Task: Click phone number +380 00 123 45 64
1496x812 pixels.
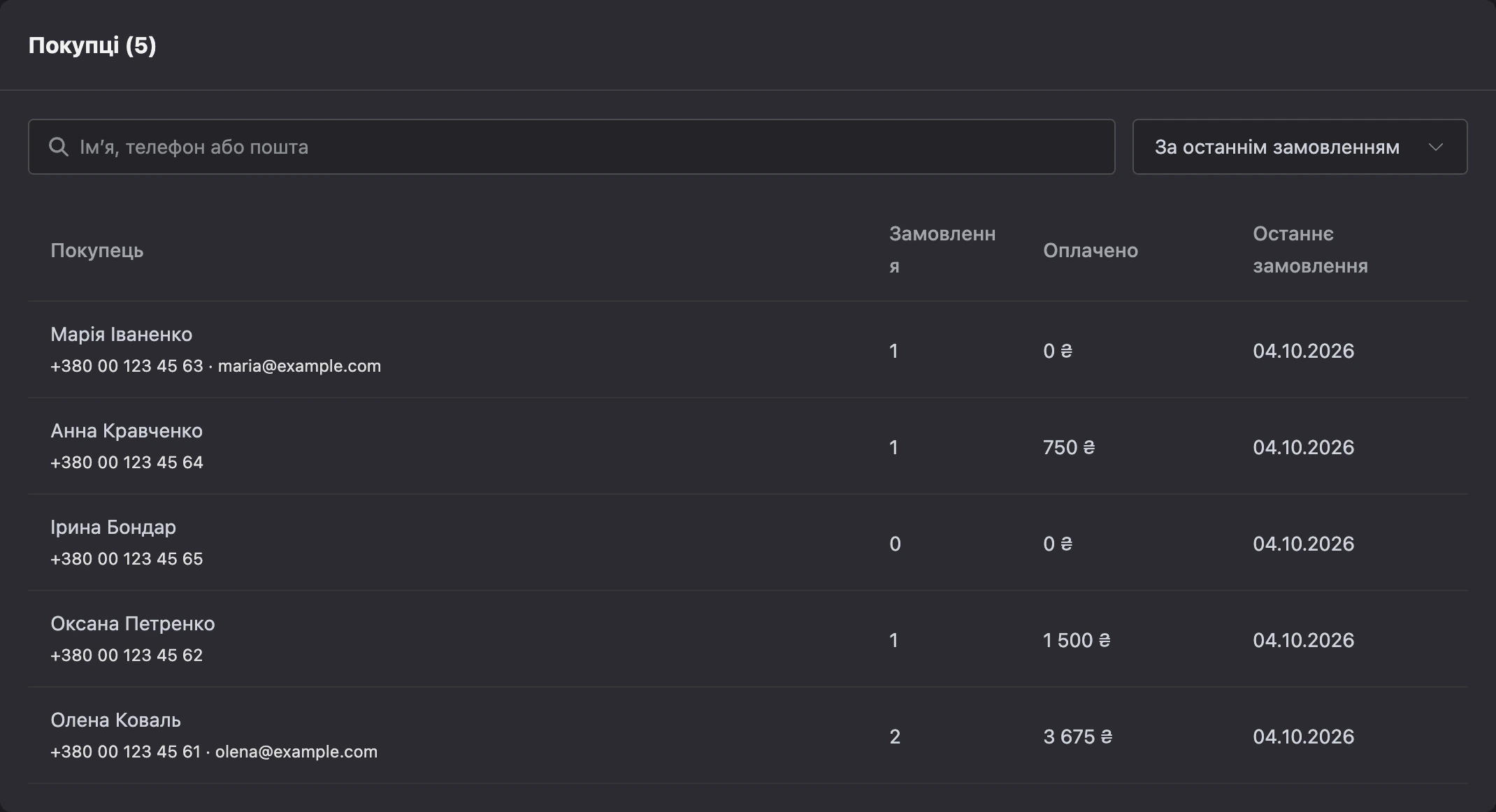Action: tap(127, 463)
